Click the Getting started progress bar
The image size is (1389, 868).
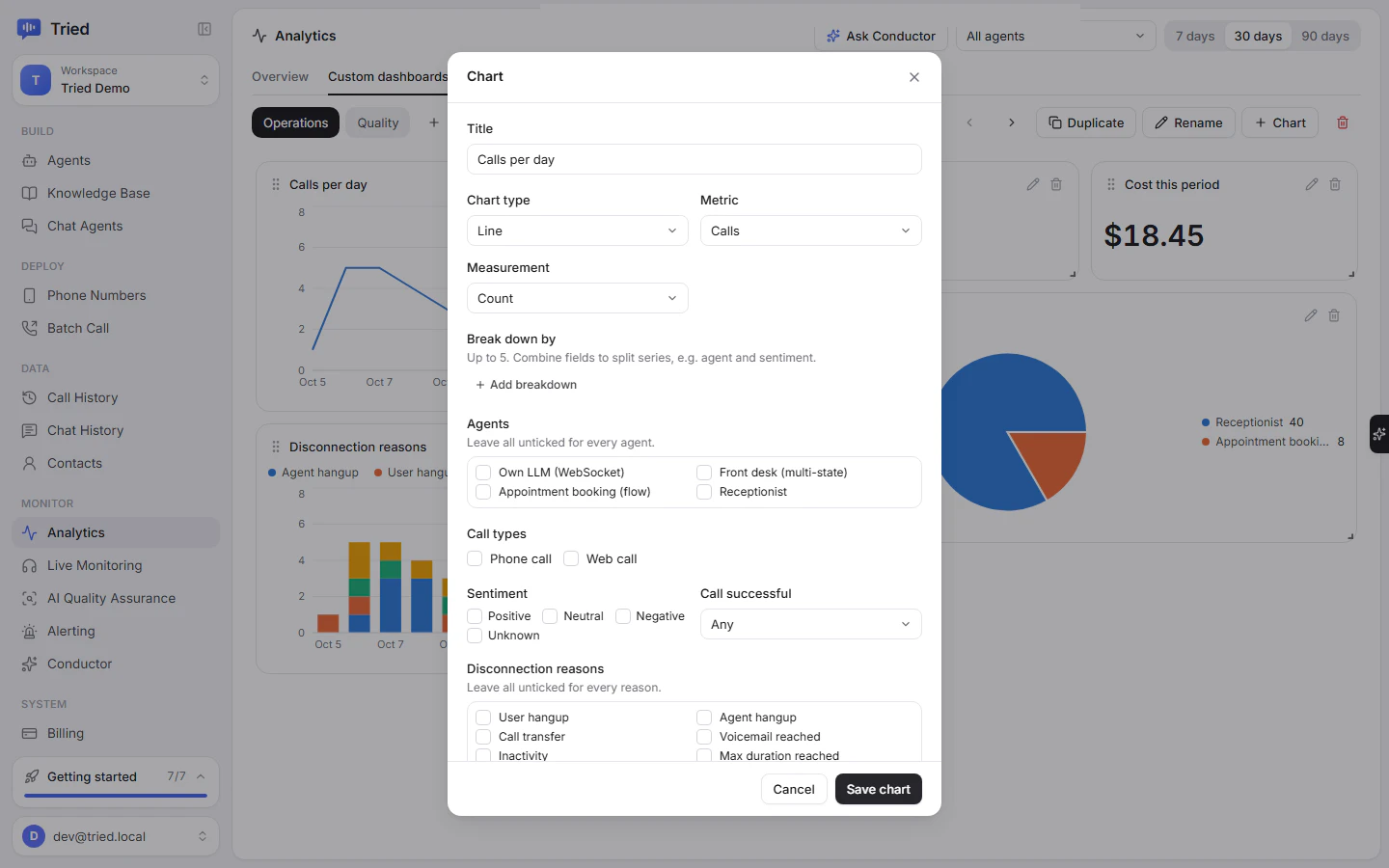pos(116,796)
